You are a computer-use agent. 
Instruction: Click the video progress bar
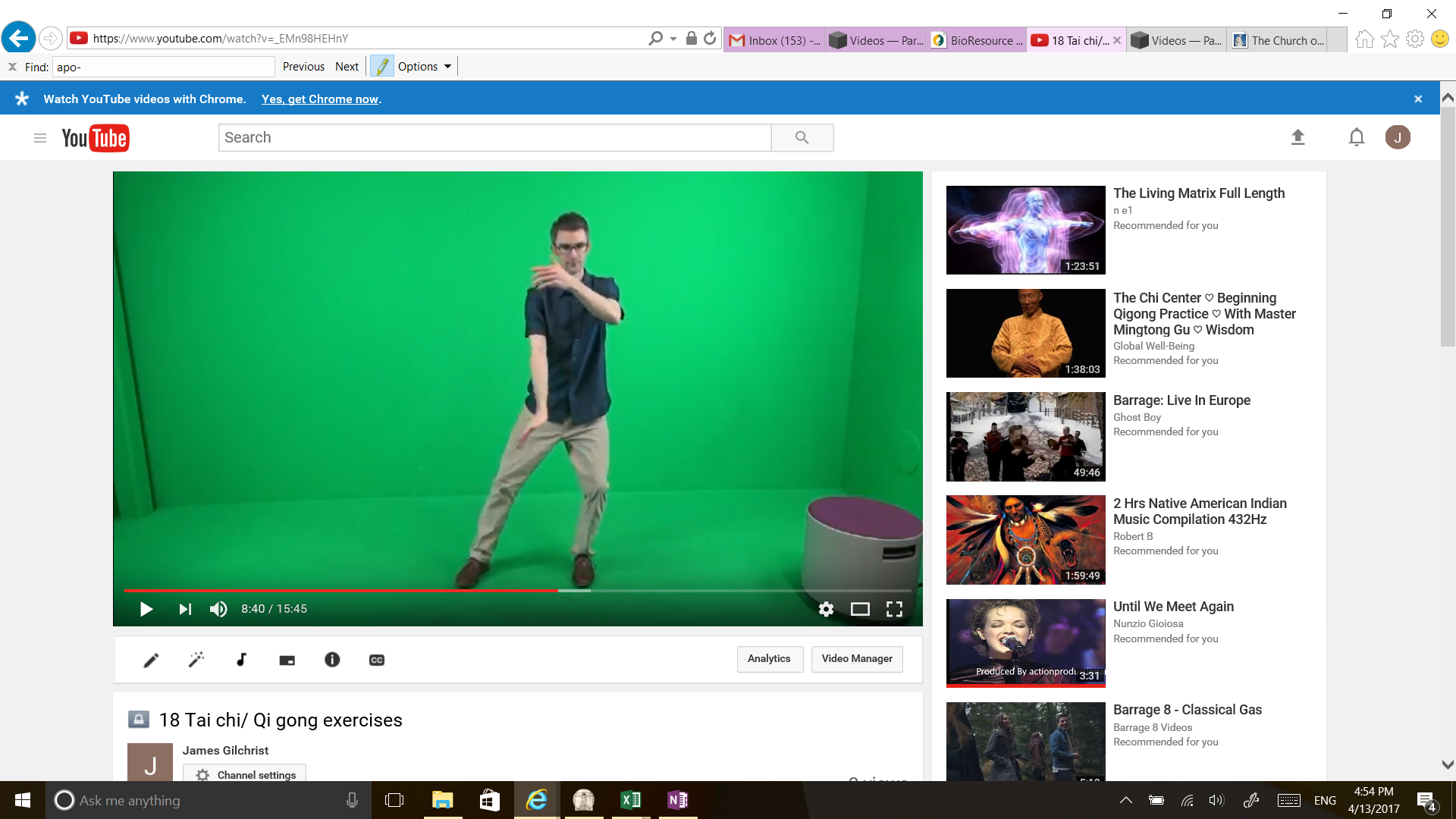pos(516,590)
